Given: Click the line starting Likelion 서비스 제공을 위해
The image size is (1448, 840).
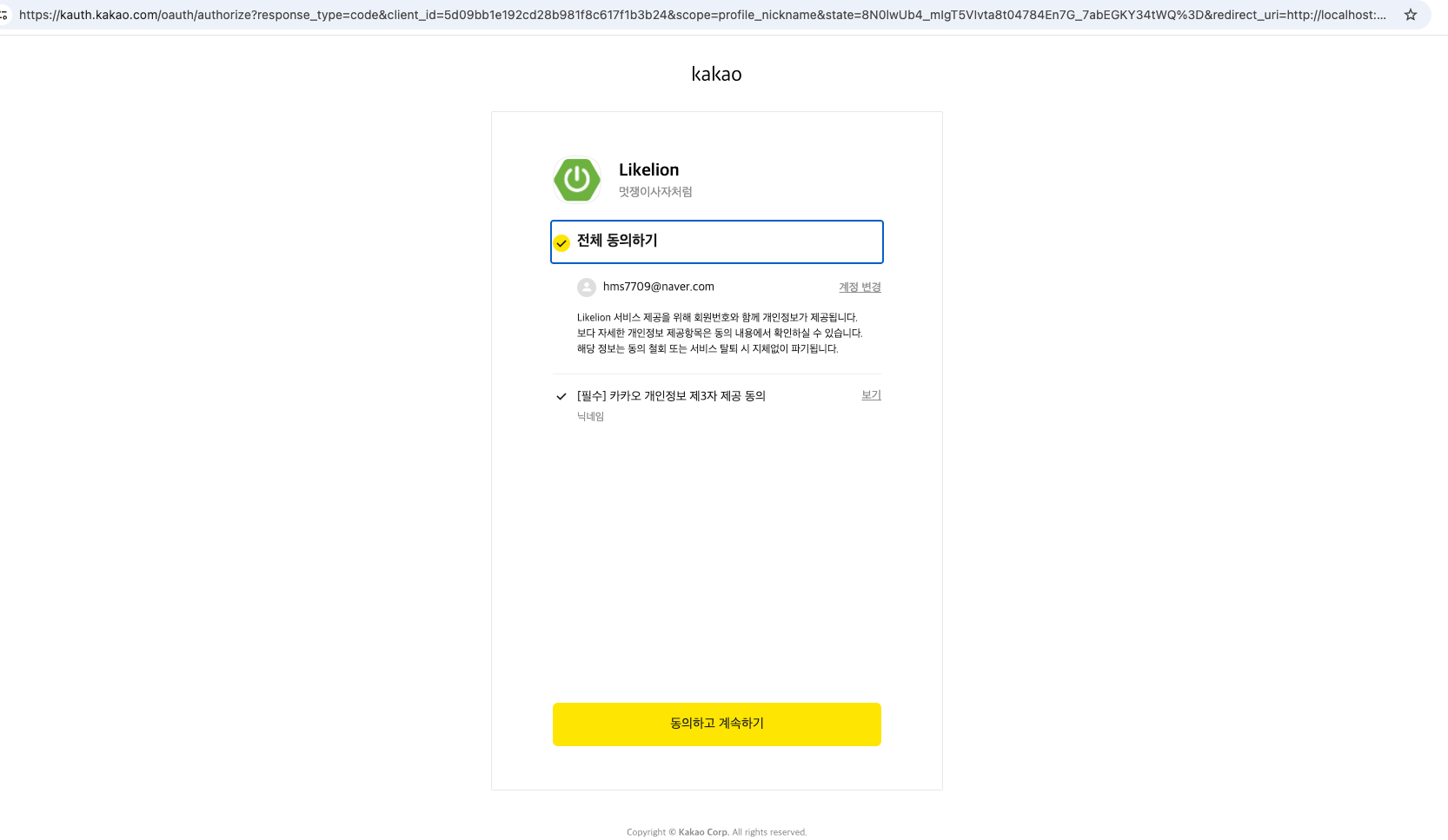Looking at the screenshot, I should click(x=717, y=318).
